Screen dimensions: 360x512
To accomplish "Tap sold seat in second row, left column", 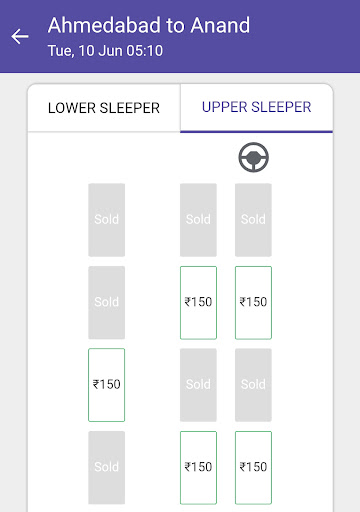I will 107,303.
